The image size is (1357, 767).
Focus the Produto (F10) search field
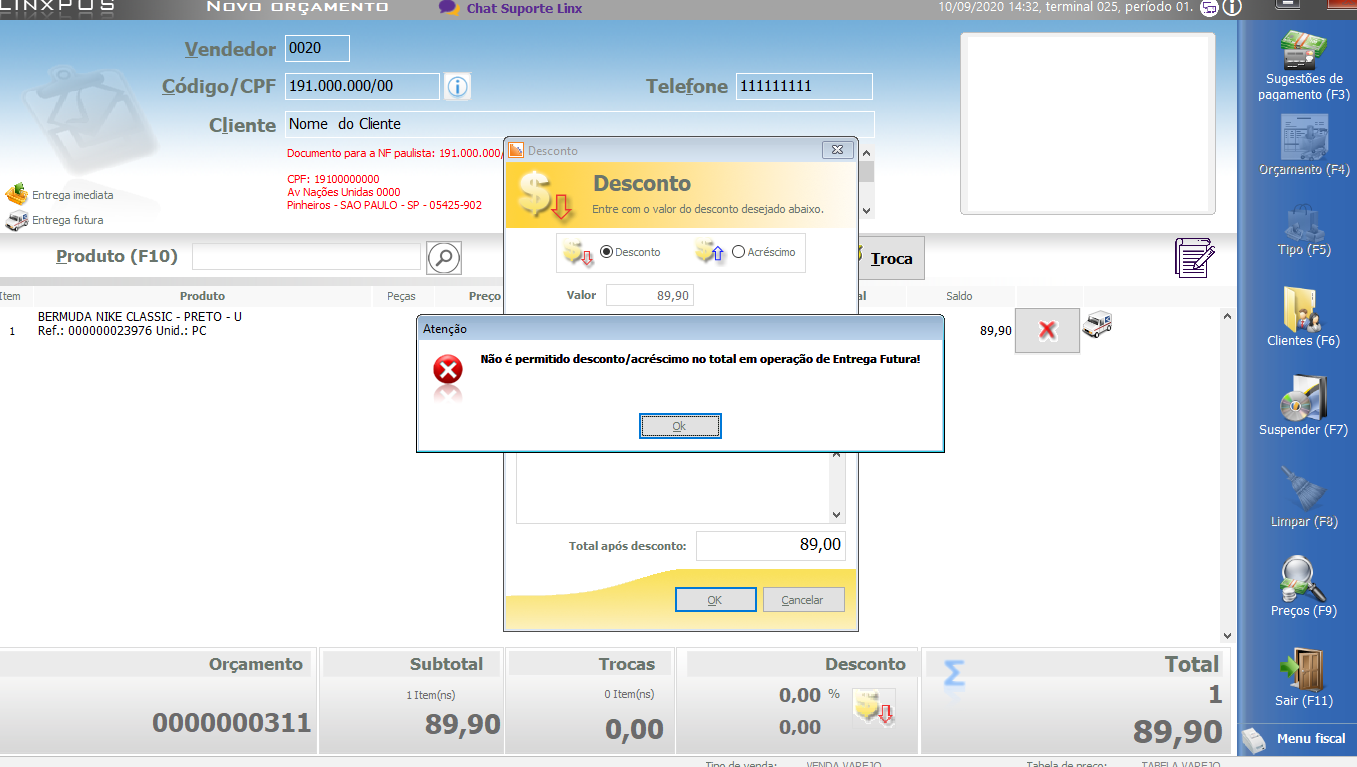tap(306, 257)
